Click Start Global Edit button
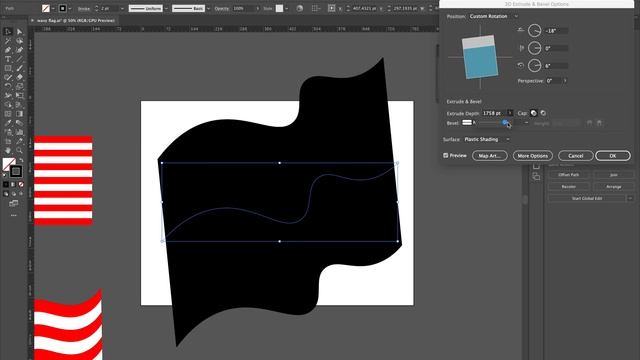 coord(587,198)
